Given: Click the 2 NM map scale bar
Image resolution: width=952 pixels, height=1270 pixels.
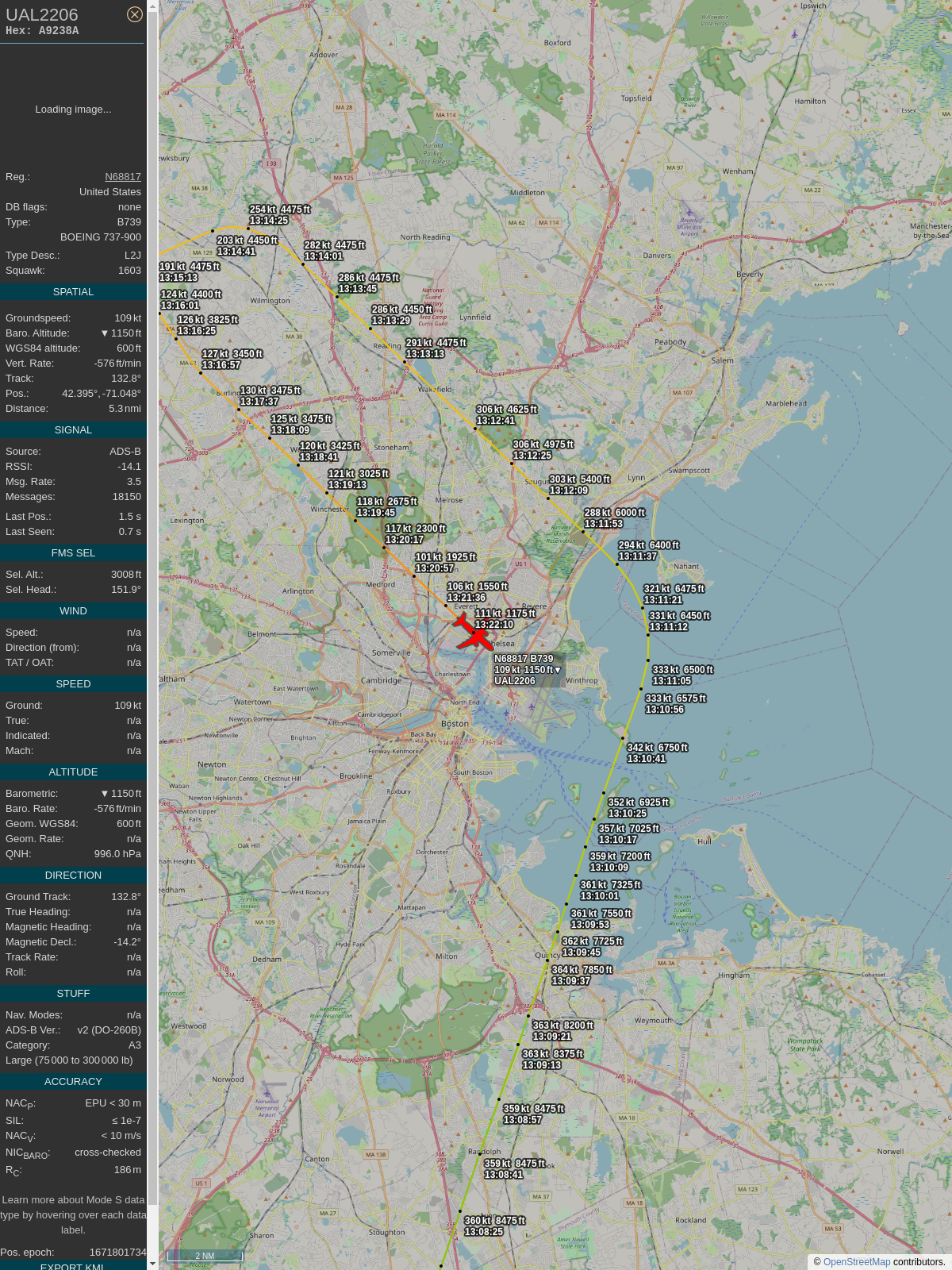Looking at the screenshot, I should point(205,1256).
